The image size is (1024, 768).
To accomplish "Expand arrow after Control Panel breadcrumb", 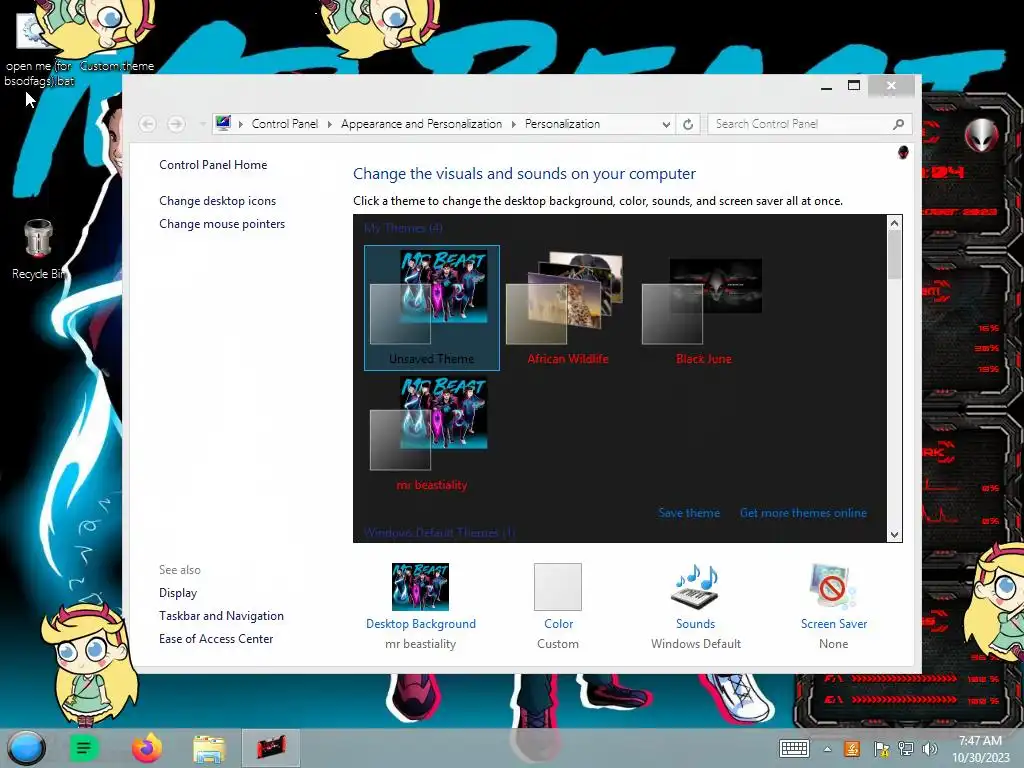I will [330, 124].
